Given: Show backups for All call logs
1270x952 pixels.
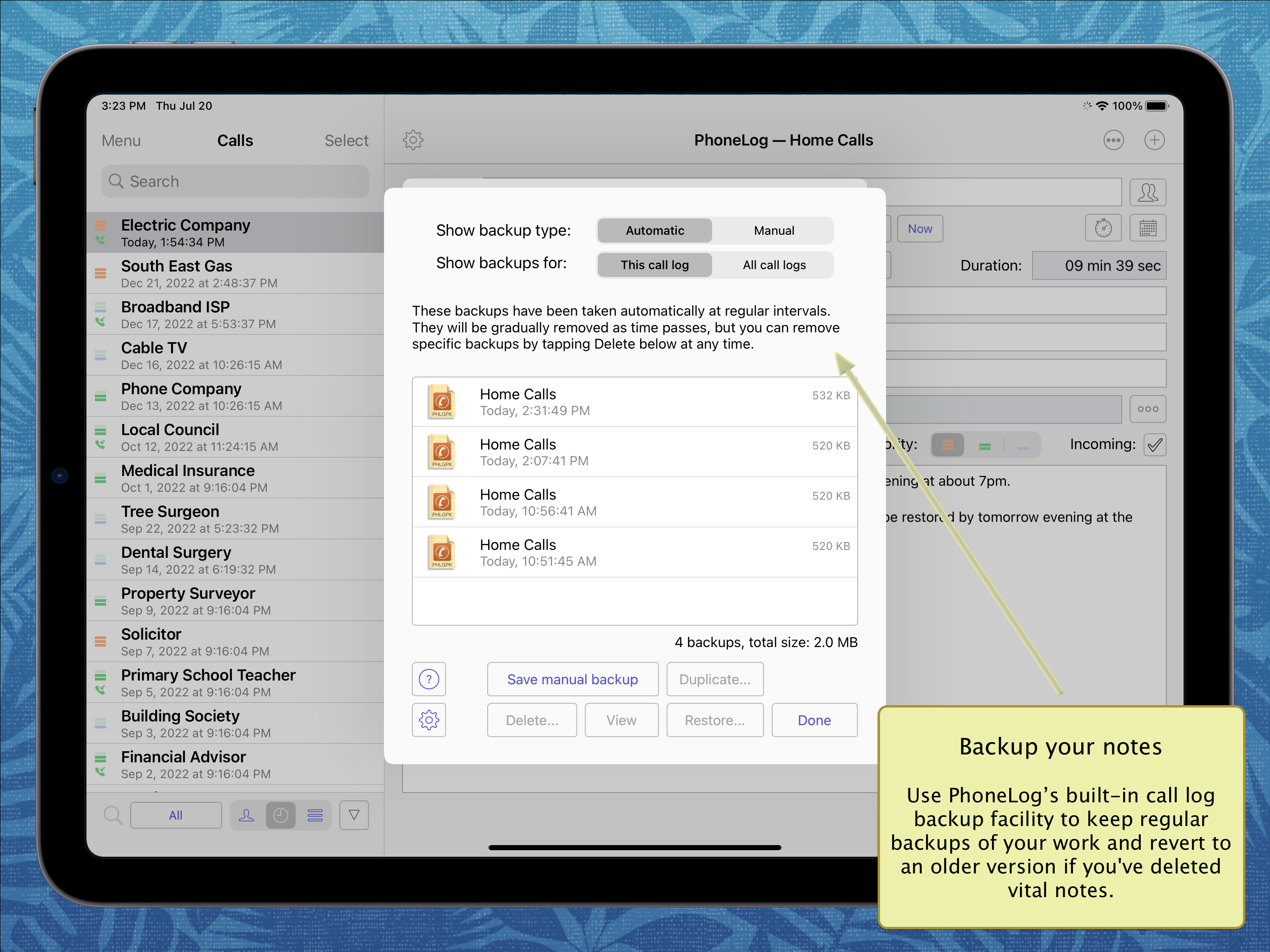Looking at the screenshot, I should point(774,264).
